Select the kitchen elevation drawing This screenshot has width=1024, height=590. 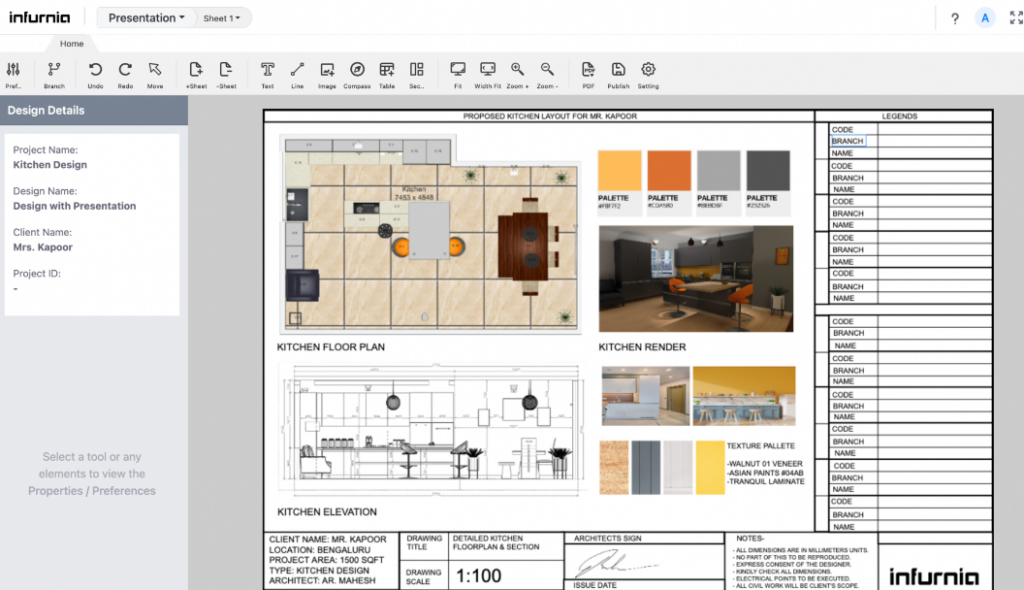432,429
